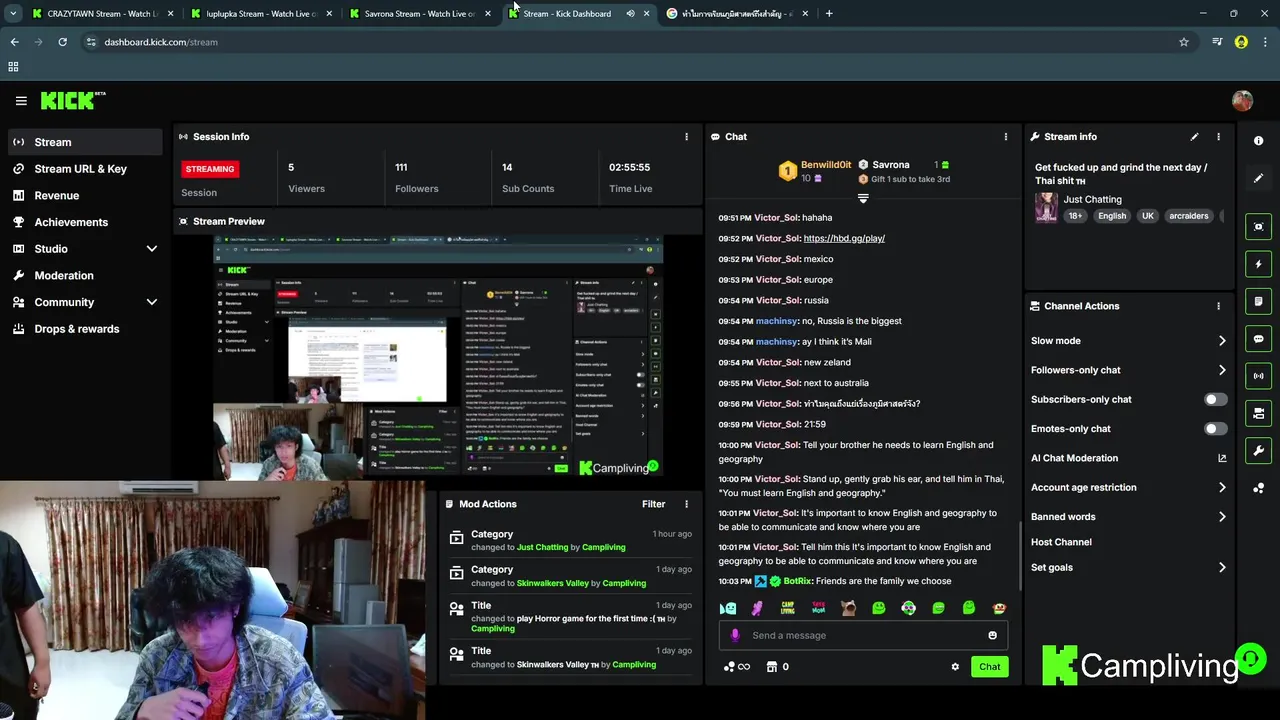This screenshot has width=1280, height=720.
Task: Open Banned words arrow
Action: [1222, 517]
